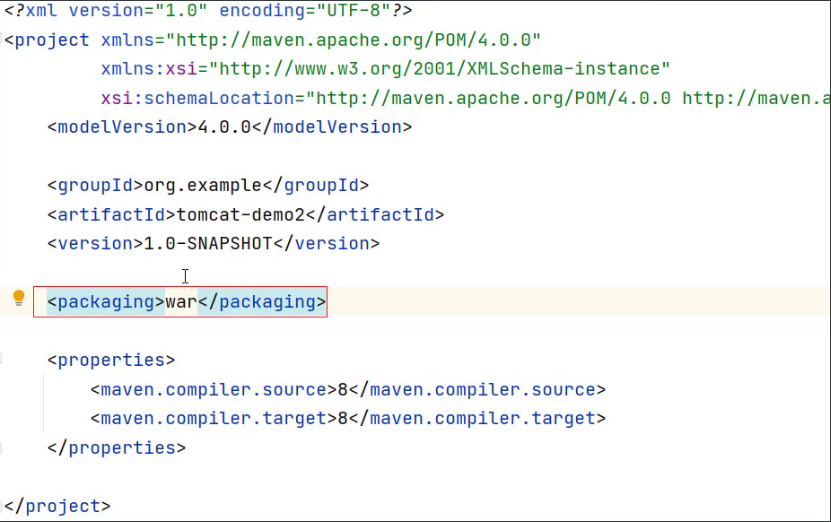Image resolution: width=831 pixels, height=522 pixels.
Task: Click the opening groupId tag
Action: [x=95, y=185]
